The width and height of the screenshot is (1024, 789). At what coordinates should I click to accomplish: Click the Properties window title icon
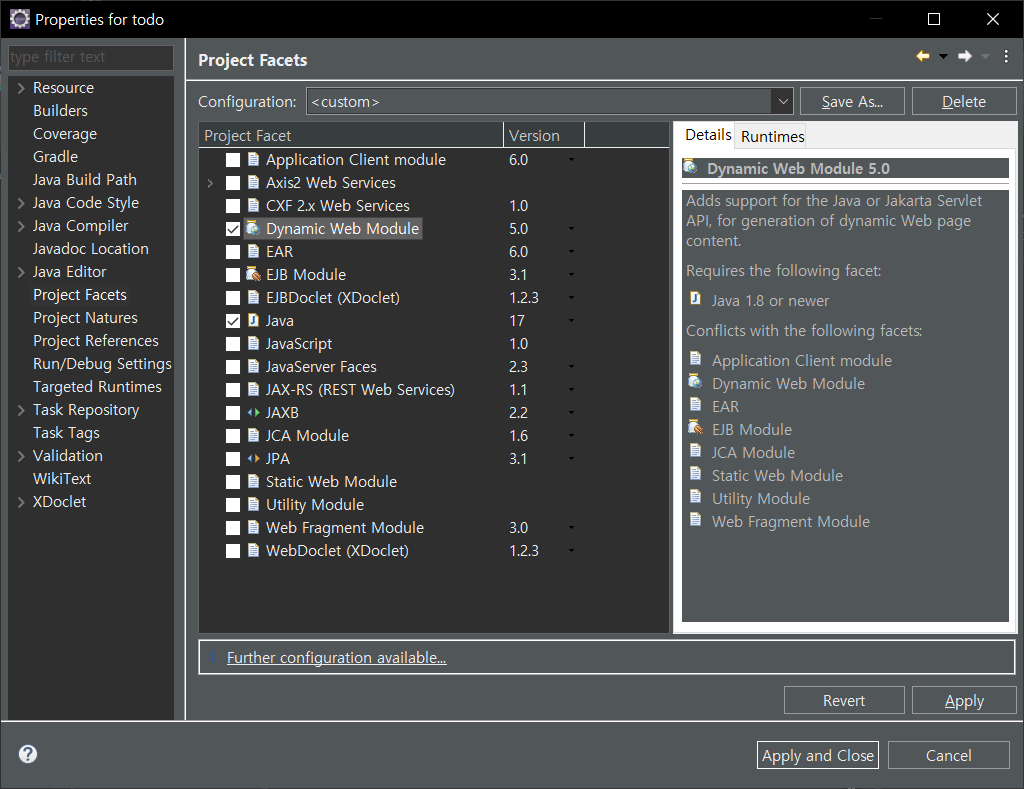pyautogui.click(x=20, y=19)
